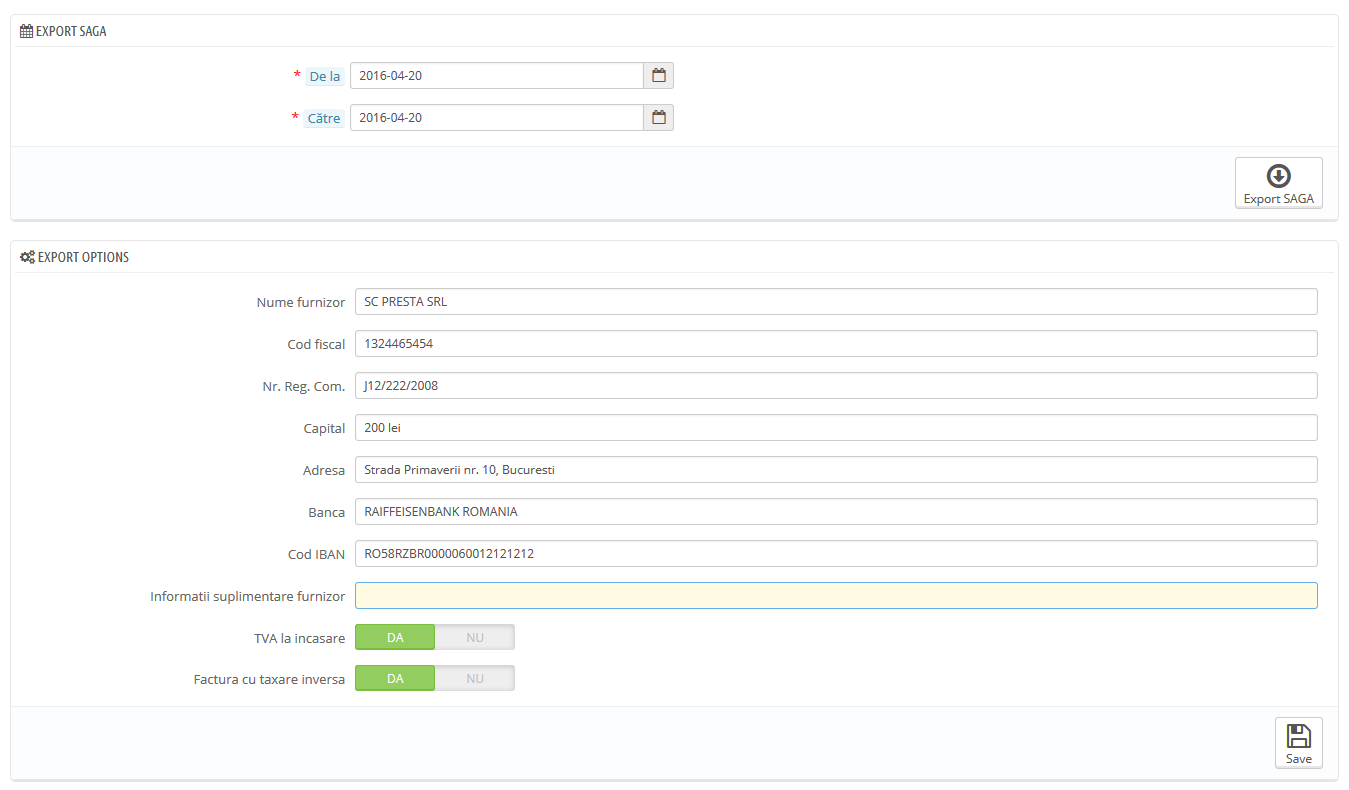Set TVA la incasare to NU
Viewport: 1349px width, 790px height.
(475, 638)
